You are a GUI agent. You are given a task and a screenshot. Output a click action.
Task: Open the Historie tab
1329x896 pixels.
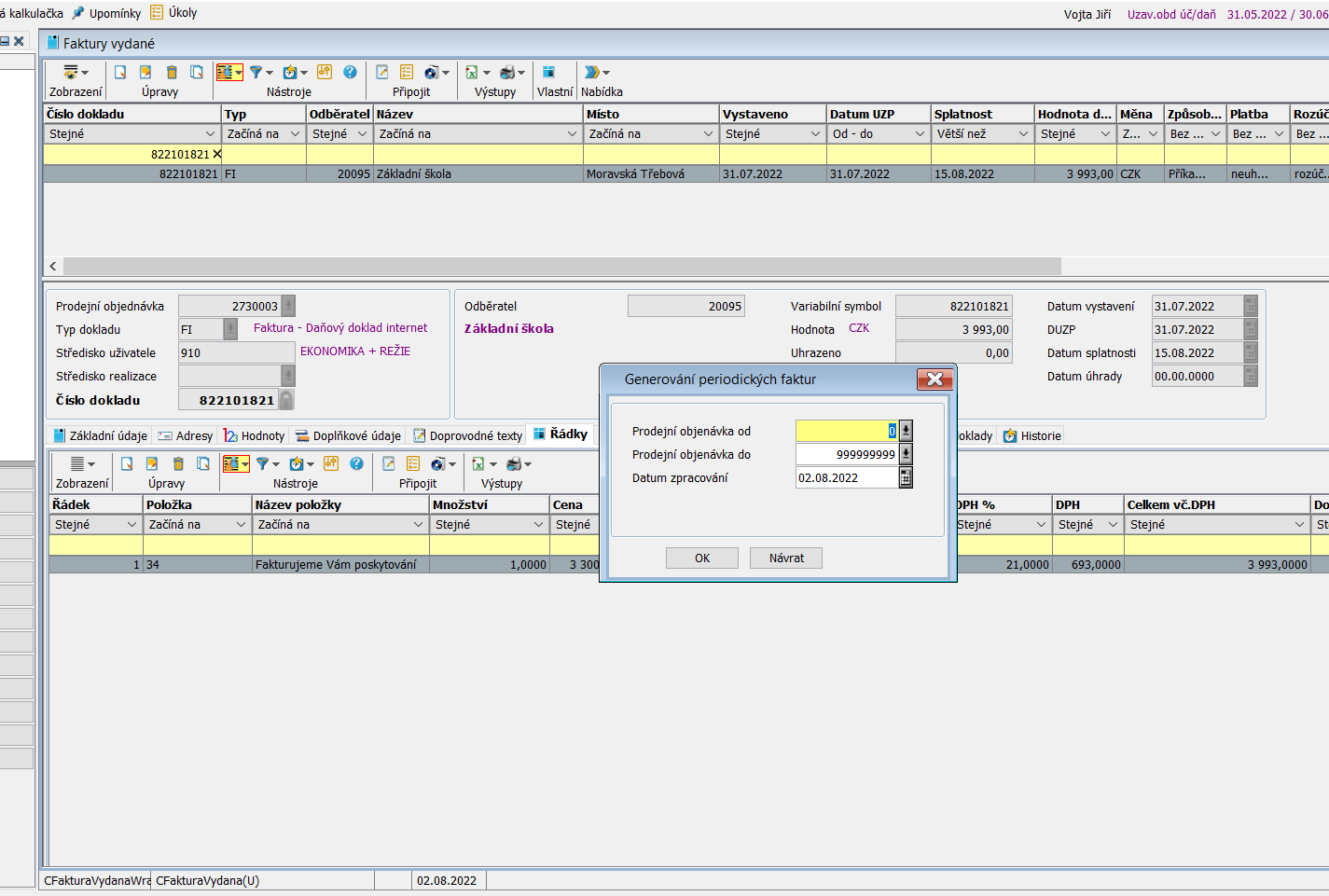pyautogui.click(x=1032, y=435)
